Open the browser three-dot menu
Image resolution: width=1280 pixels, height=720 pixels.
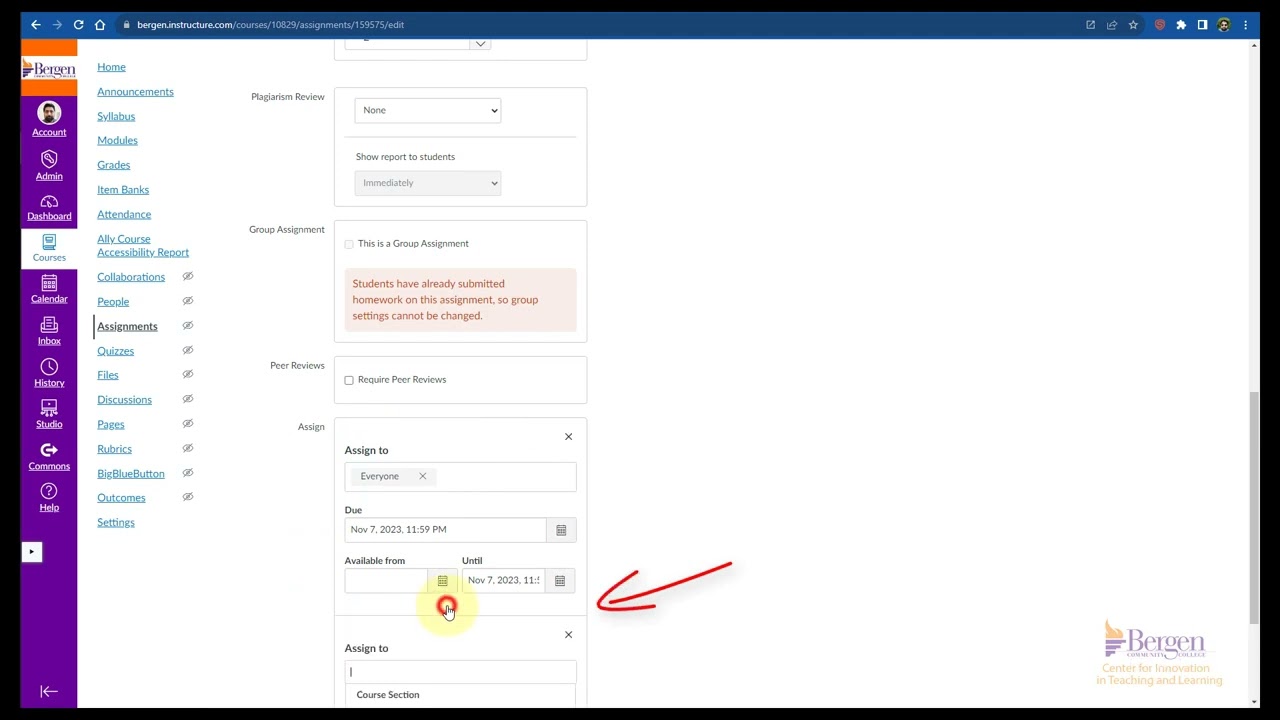[x=1245, y=25]
